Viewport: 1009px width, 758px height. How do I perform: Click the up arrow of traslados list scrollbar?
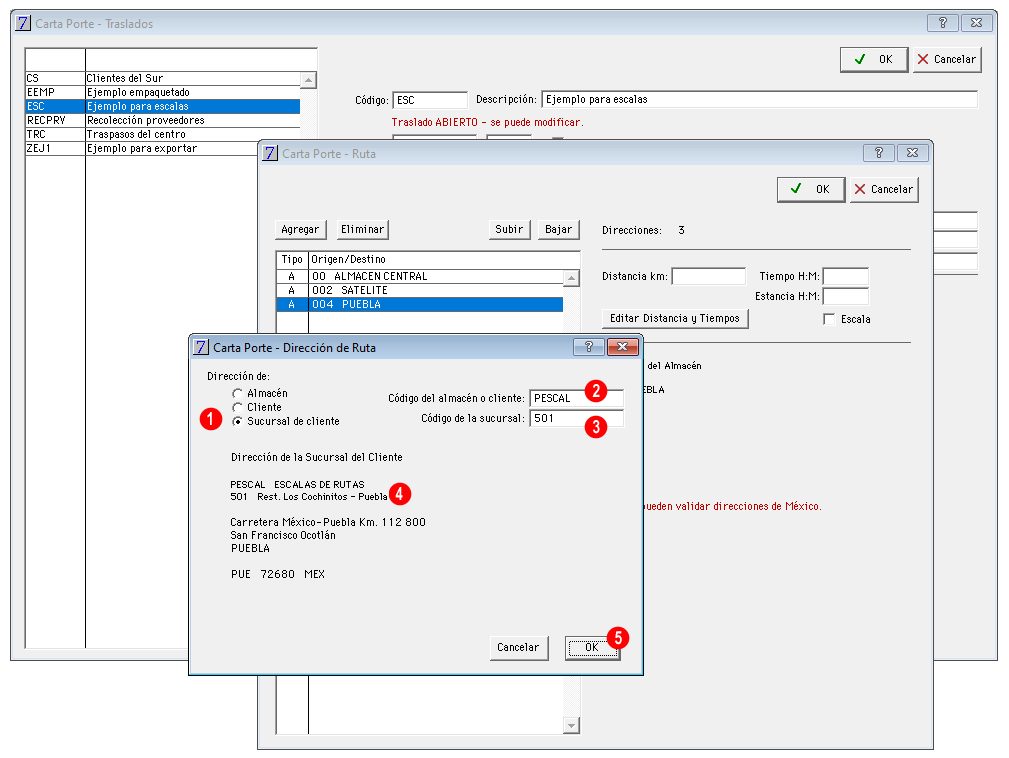tap(308, 80)
